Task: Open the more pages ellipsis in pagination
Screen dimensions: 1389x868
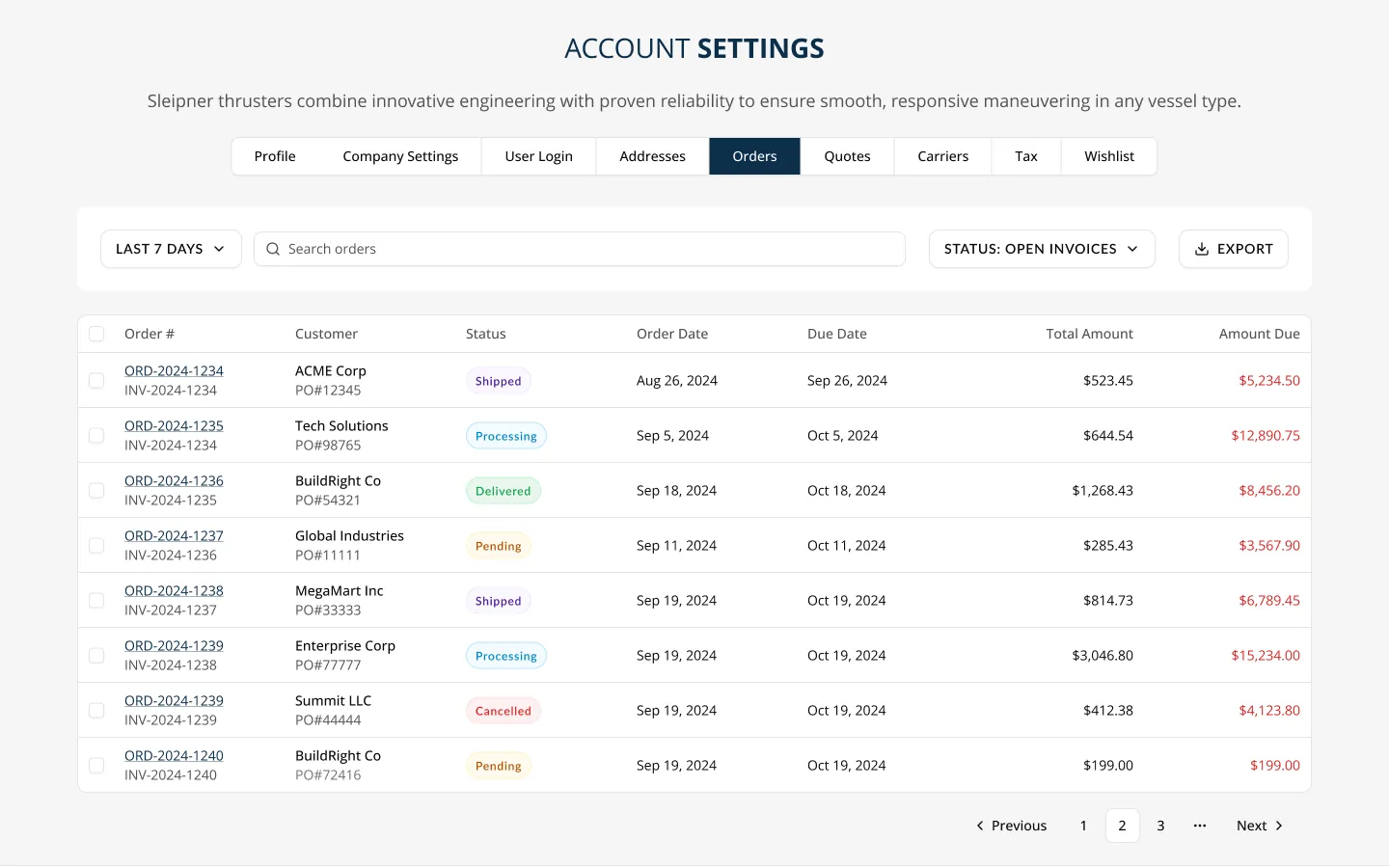Action: point(1200,826)
